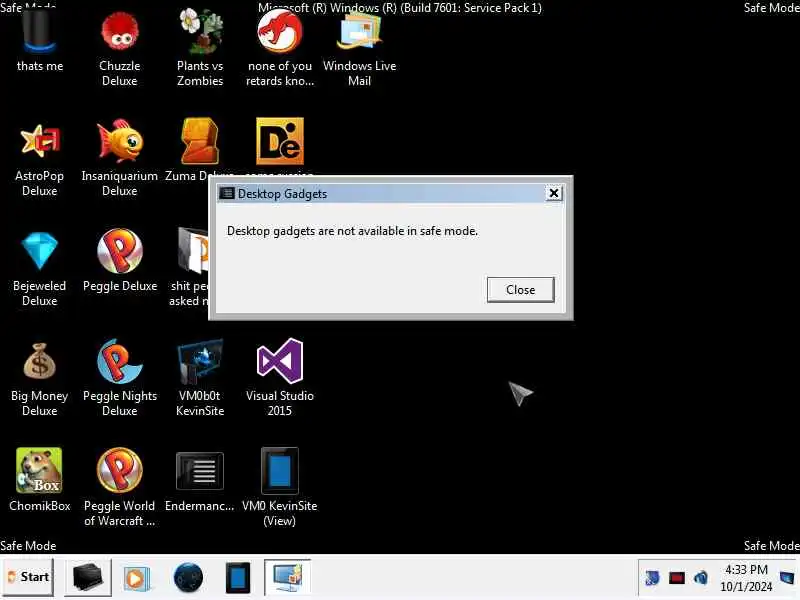Click Show desktop button at taskbar end
This screenshot has height=600, width=800.
787,578
